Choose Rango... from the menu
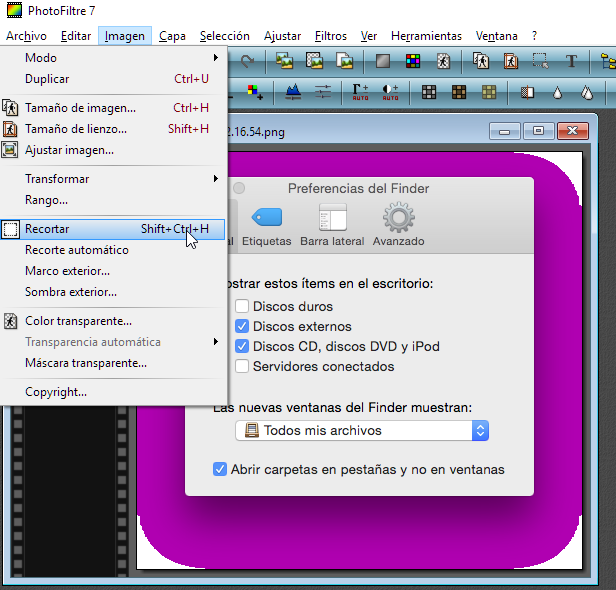Viewport: 616px width, 590px height. tap(114, 200)
